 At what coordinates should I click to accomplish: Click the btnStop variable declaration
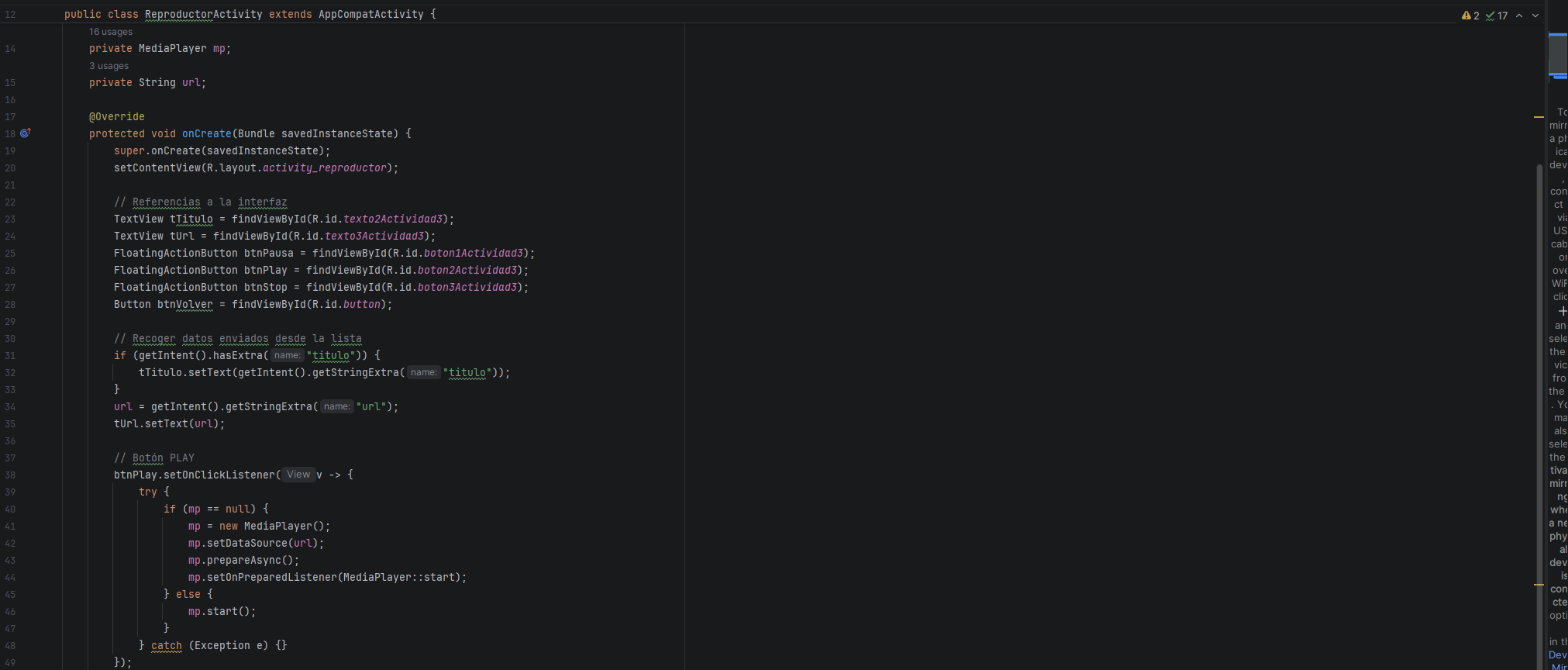coord(266,288)
